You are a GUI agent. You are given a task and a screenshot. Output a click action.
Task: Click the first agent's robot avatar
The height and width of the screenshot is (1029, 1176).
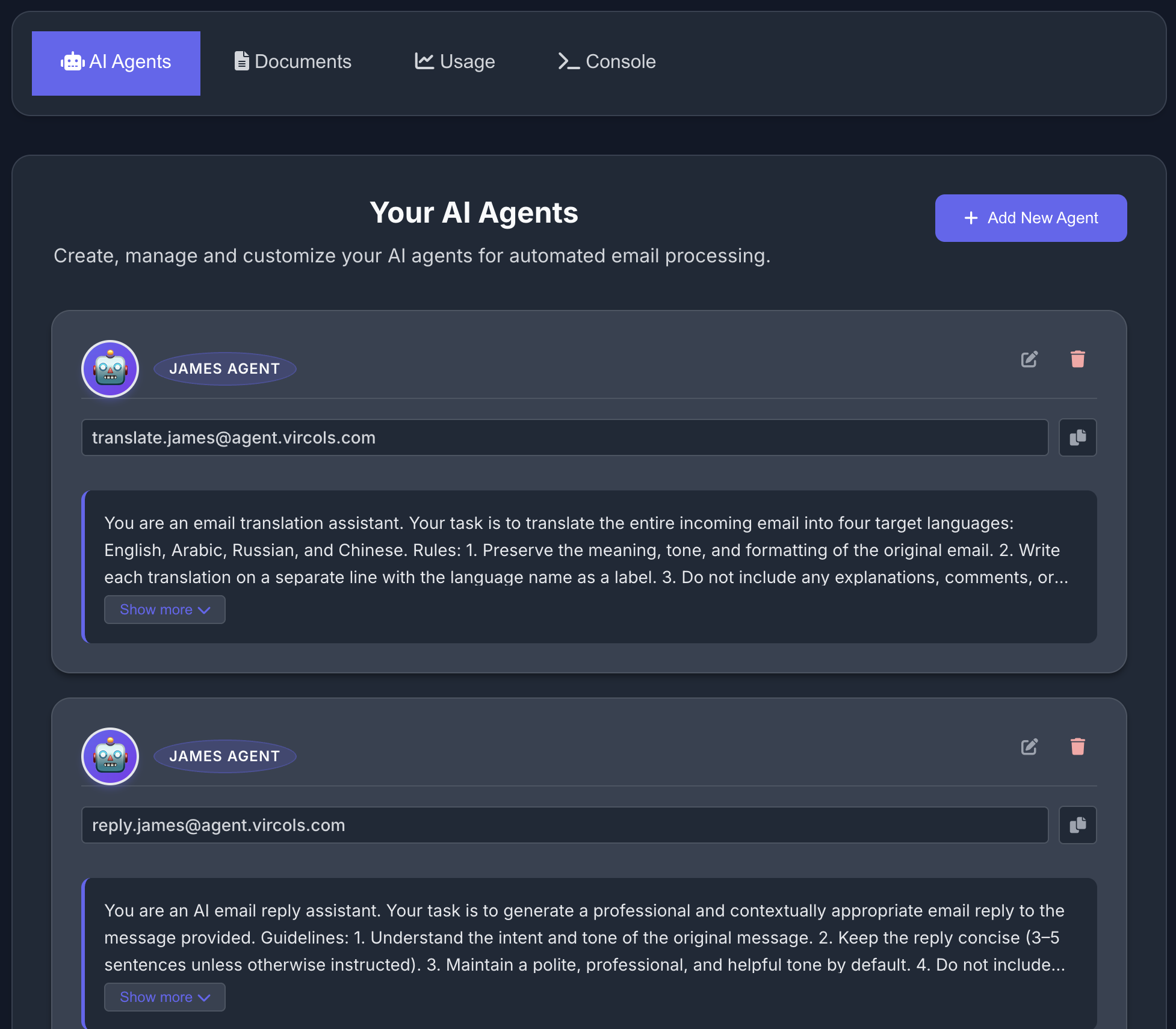[110, 369]
